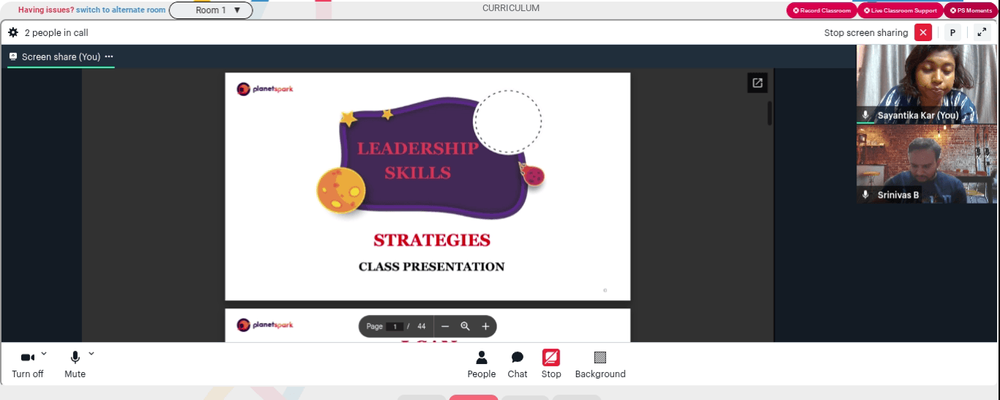Select the Screen share (You) tab
Viewport: 1000px width, 400px height.
click(x=61, y=57)
